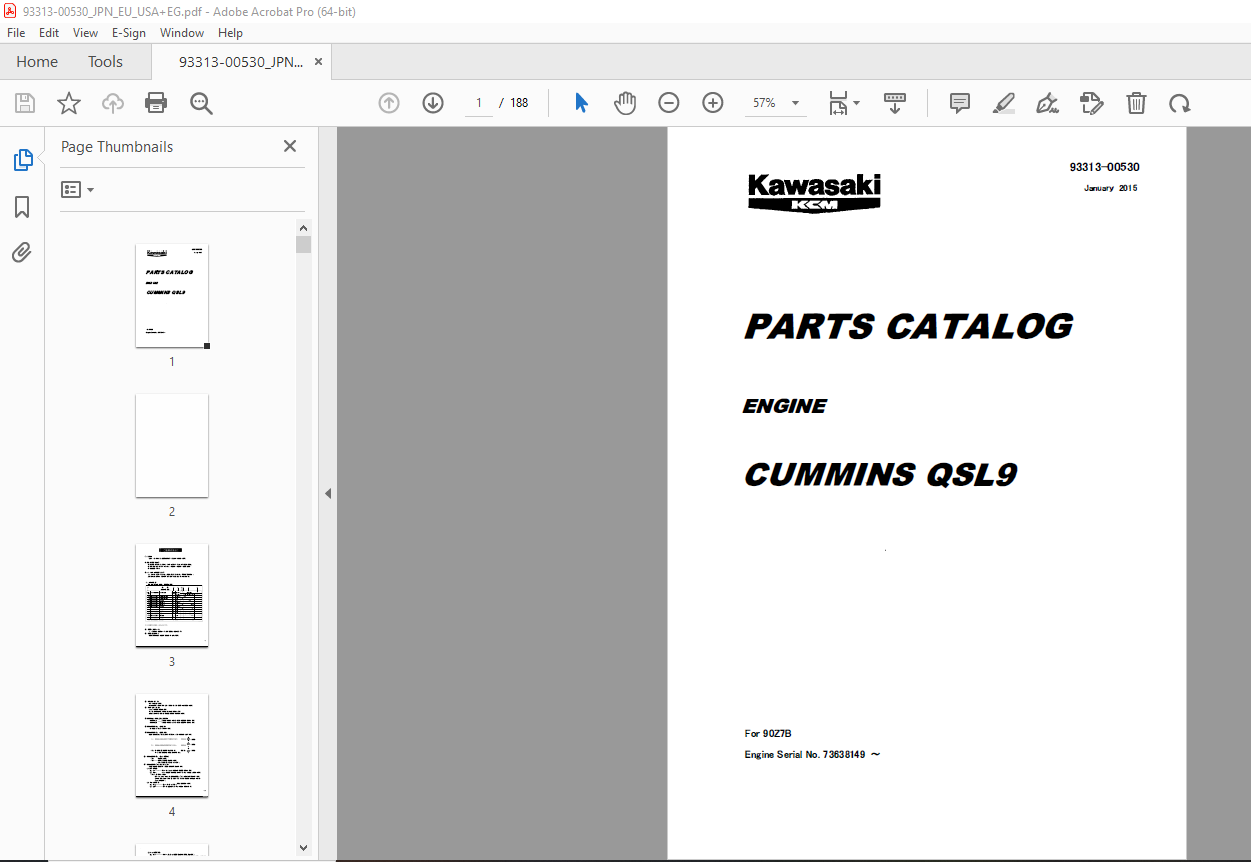Delete page with trash icon
This screenshot has height=862, width=1251.
(x=1136, y=103)
